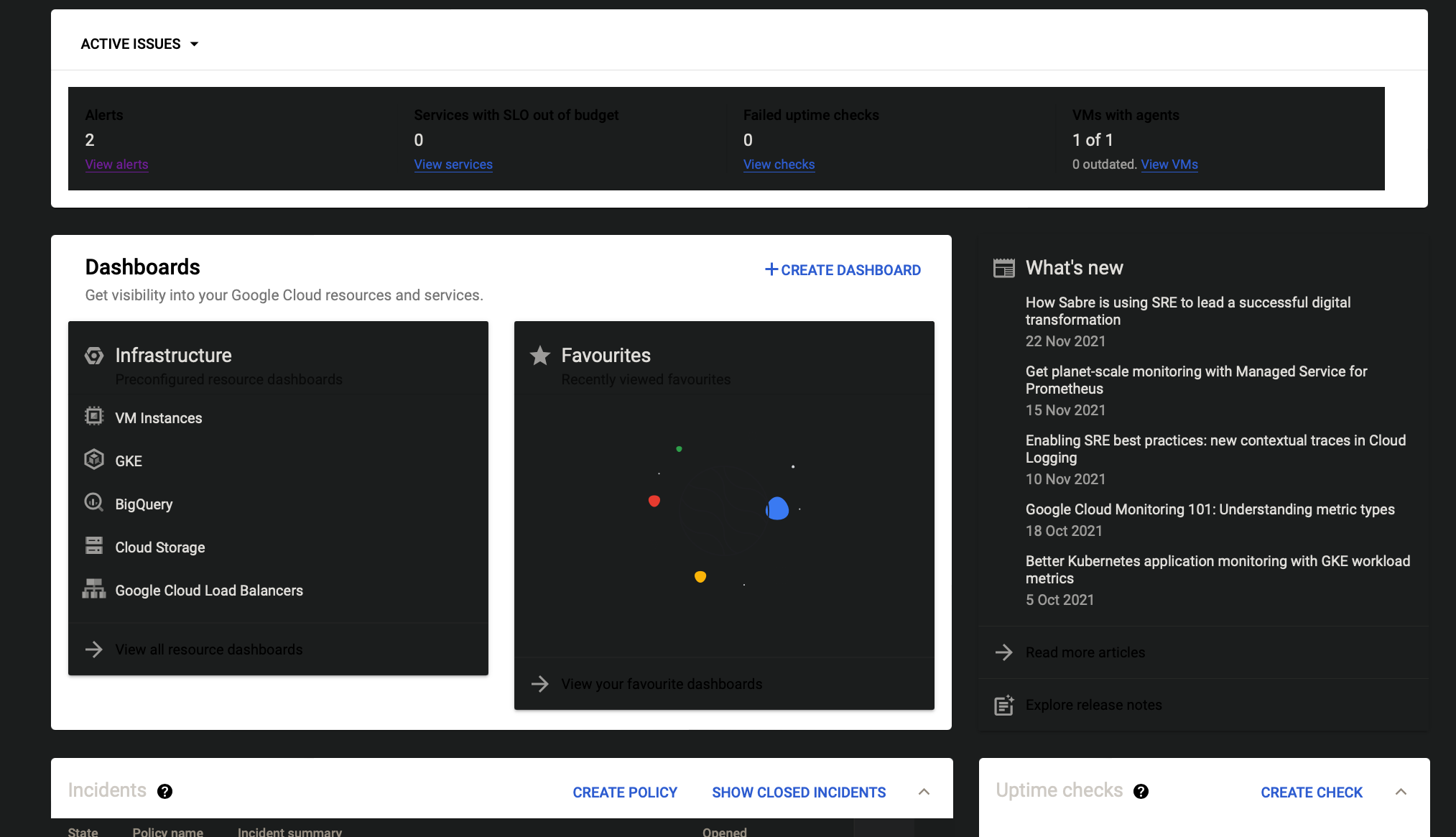Viewport: 1456px width, 837px height.
Task: Click the Explore release notes icon
Action: point(1003,705)
